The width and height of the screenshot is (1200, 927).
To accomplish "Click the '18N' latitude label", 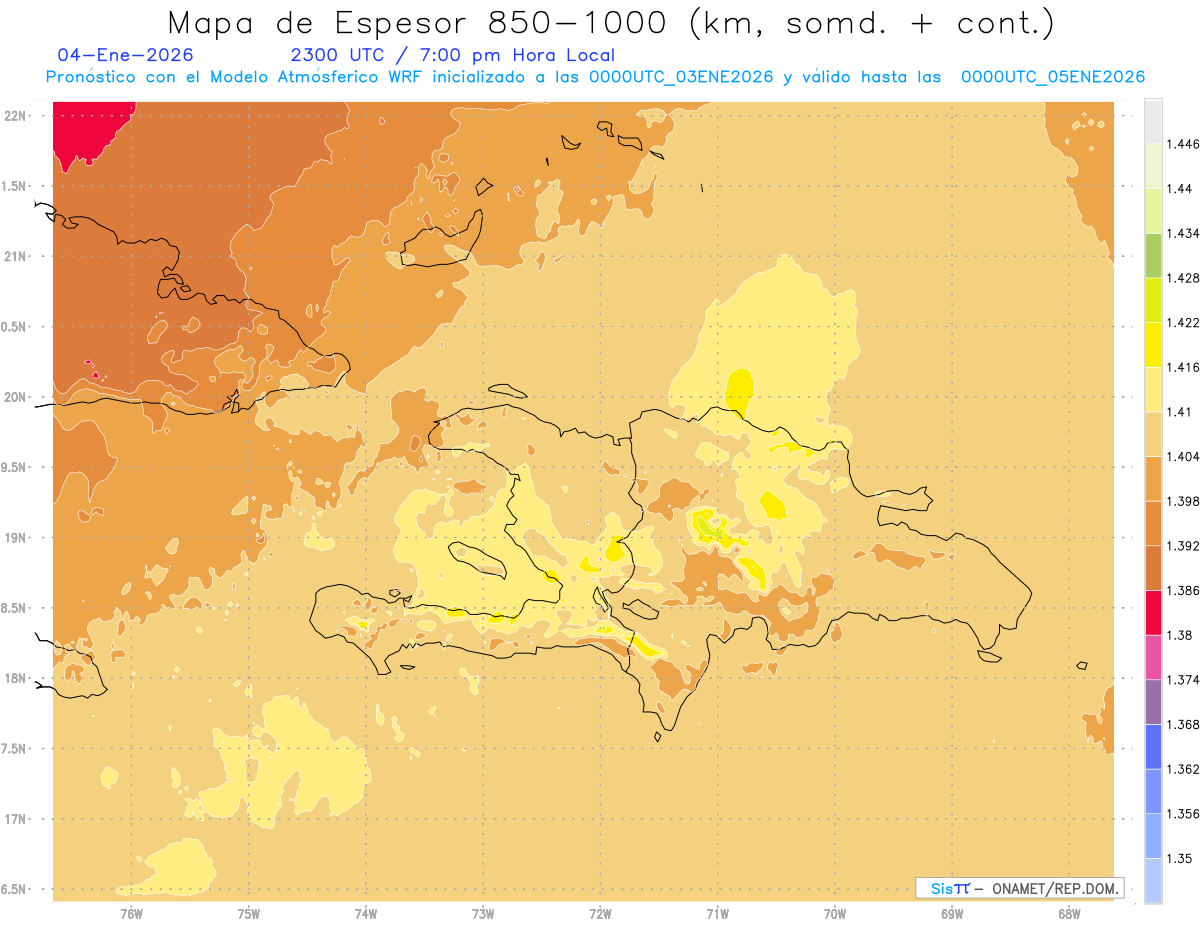I will click(15, 678).
